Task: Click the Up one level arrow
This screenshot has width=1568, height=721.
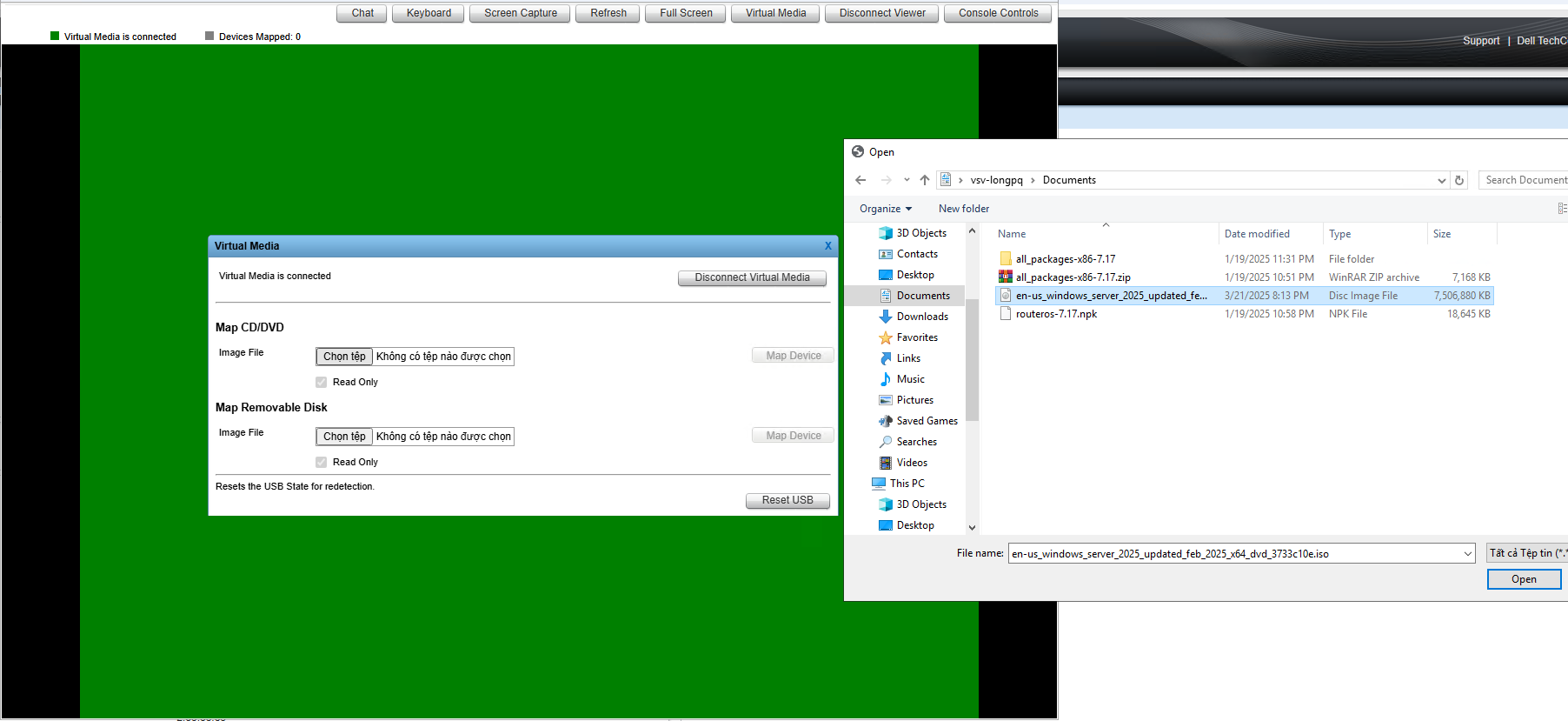Action: pos(924,180)
